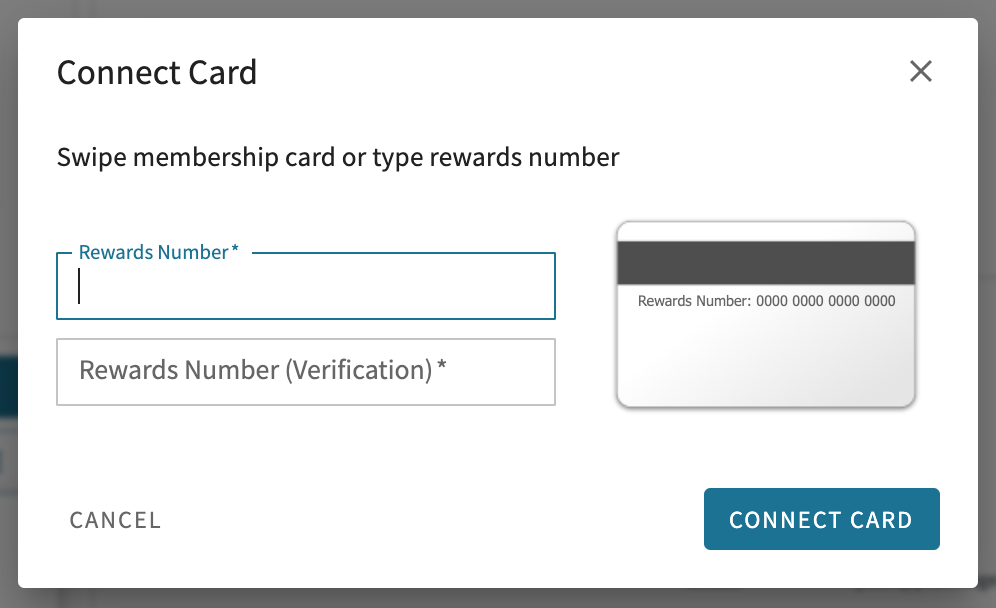Image resolution: width=996 pixels, height=608 pixels.
Task: Click the membership card illustration
Action: click(765, 314)
